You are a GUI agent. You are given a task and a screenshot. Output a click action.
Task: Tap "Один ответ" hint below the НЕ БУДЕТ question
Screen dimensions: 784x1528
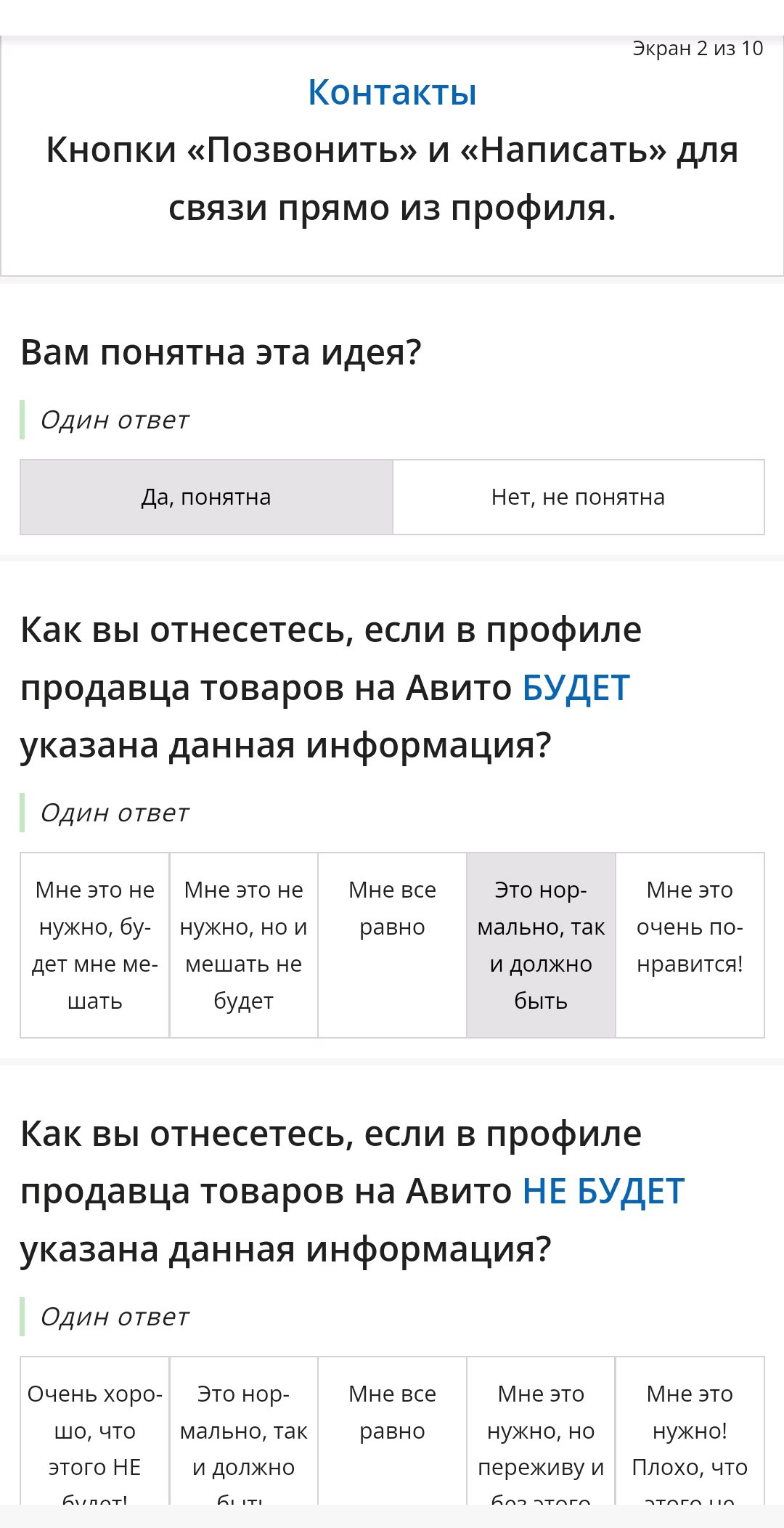(x=115, y=1317)
